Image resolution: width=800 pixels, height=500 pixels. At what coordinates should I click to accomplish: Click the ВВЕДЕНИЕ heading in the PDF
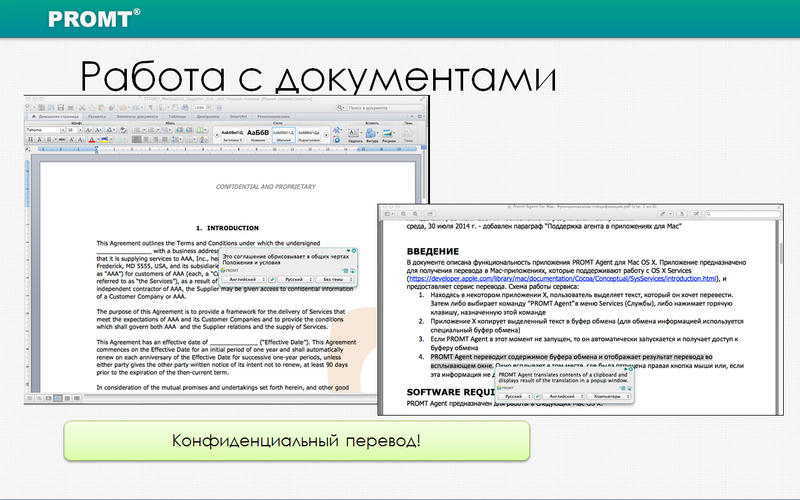pos(433,251)
